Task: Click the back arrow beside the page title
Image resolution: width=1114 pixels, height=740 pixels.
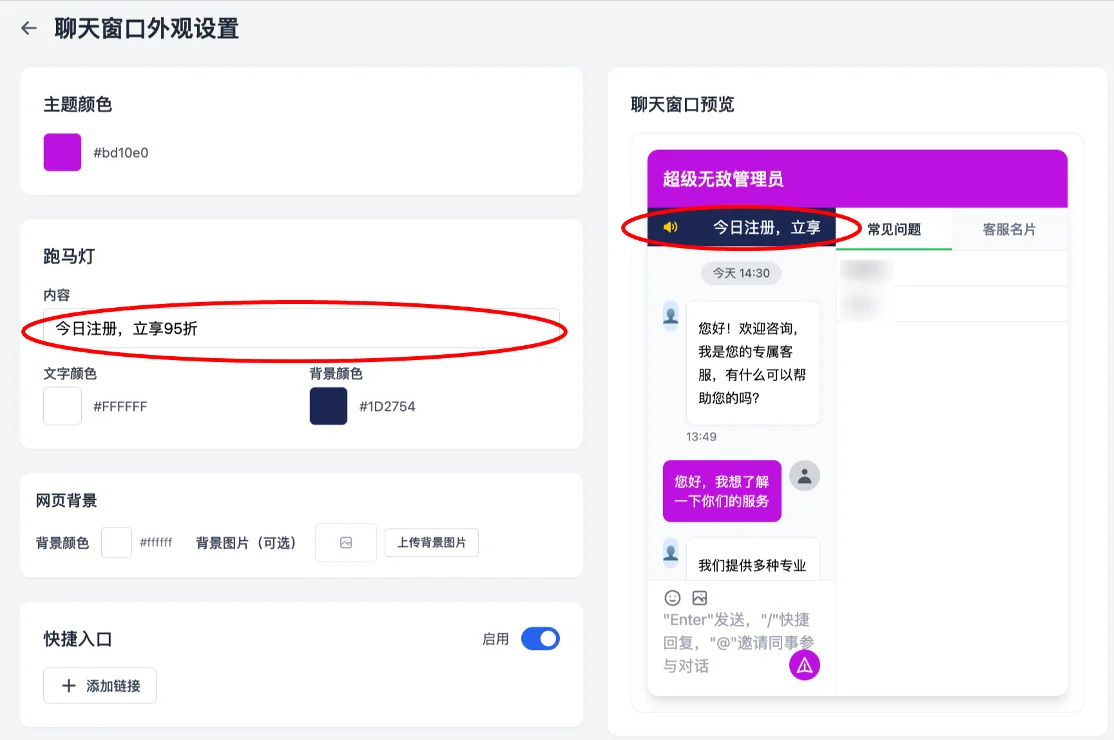Action: pos(28,28)
